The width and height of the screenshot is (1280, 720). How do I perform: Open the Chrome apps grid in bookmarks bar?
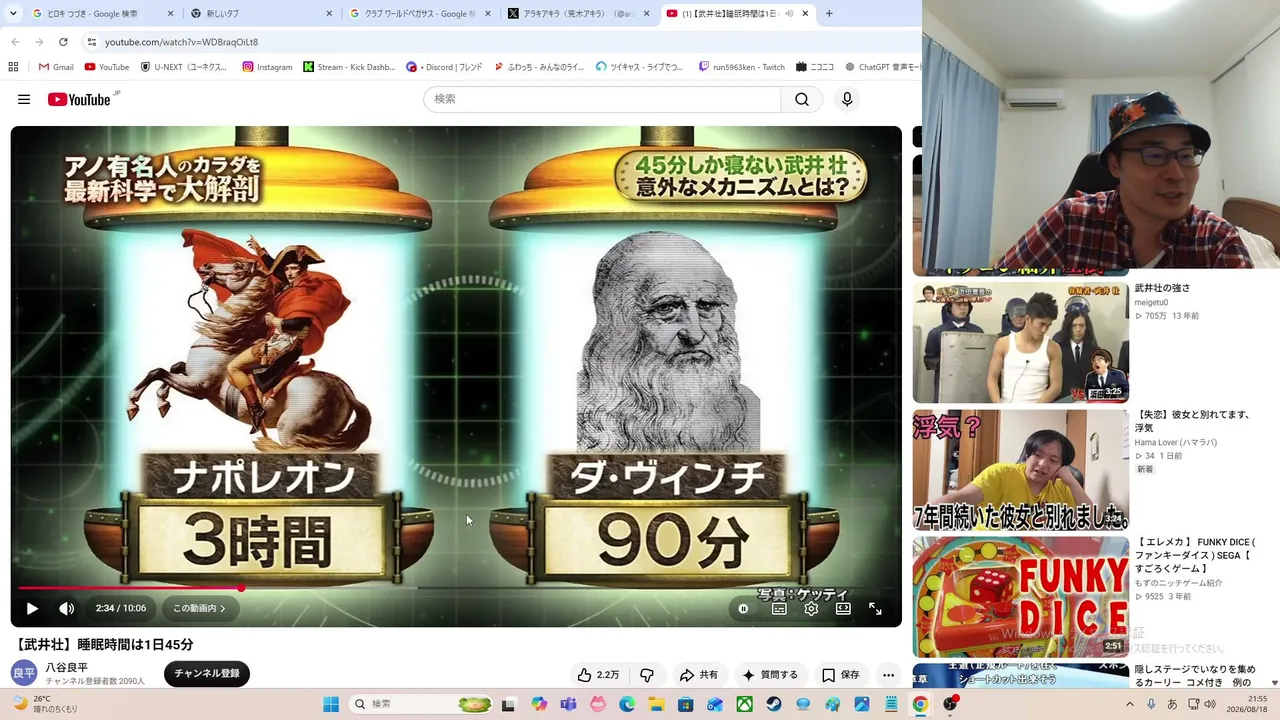(x=13, y=67)
